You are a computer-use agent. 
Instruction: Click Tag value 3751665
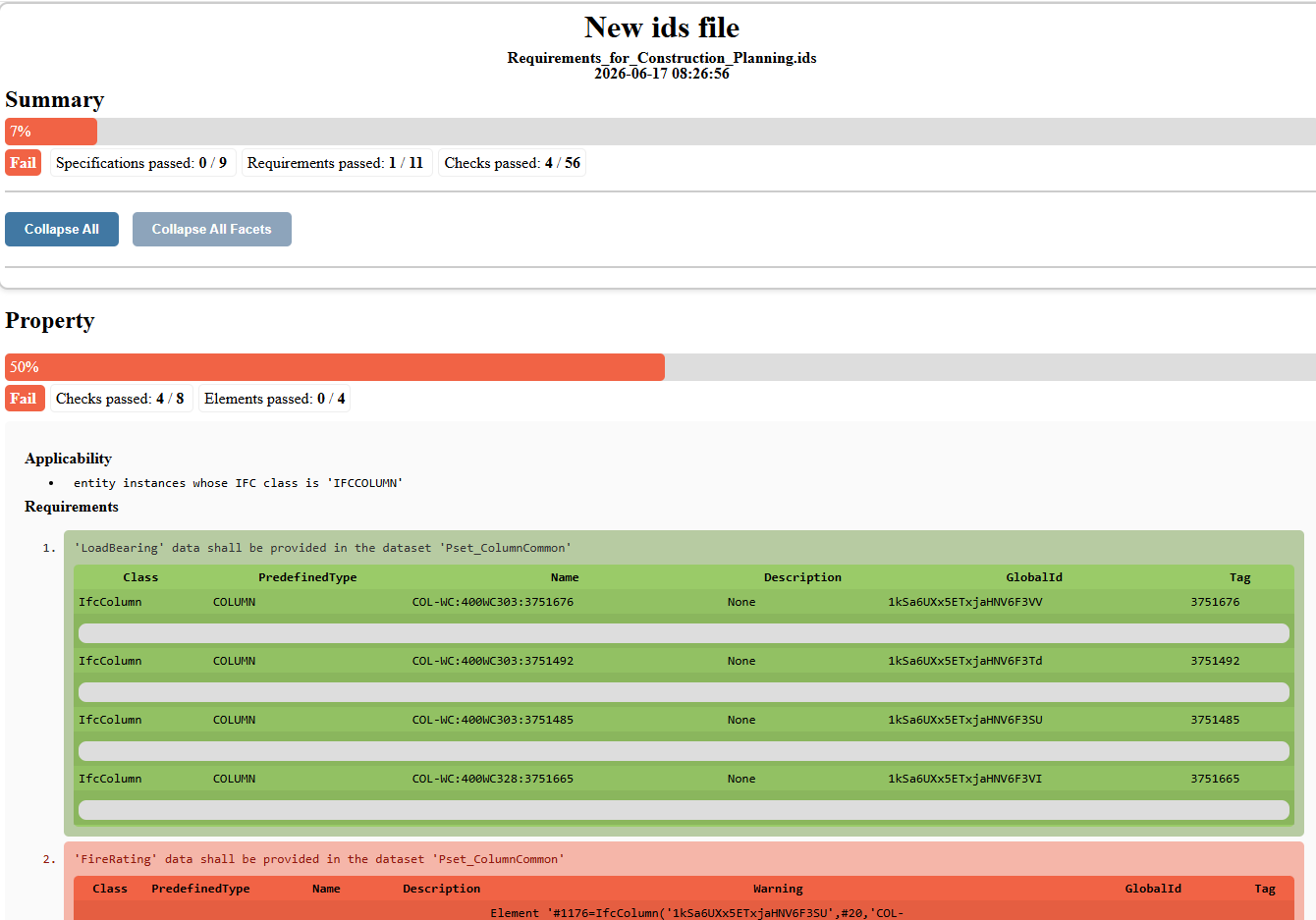click(x=1215, y=779)
